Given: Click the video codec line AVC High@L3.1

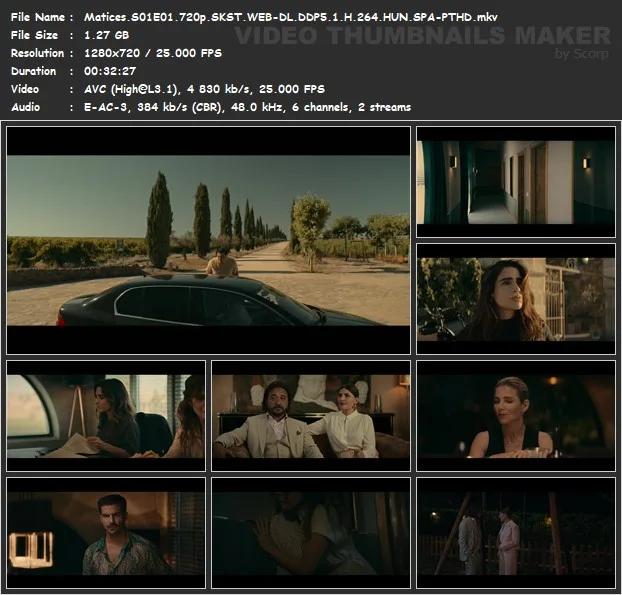Looking at the screenshot, I should (x=204, y=89).
